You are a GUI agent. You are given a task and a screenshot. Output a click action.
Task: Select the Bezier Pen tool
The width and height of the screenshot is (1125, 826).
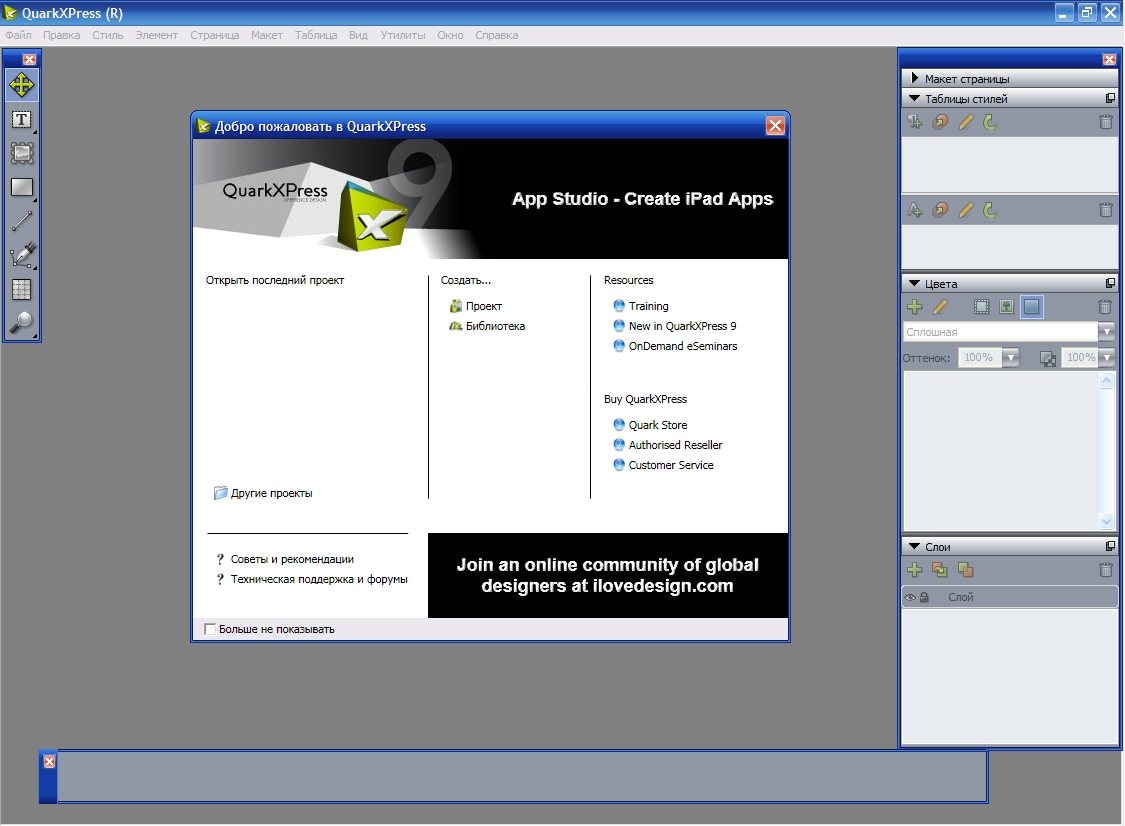tap(22, 255)
